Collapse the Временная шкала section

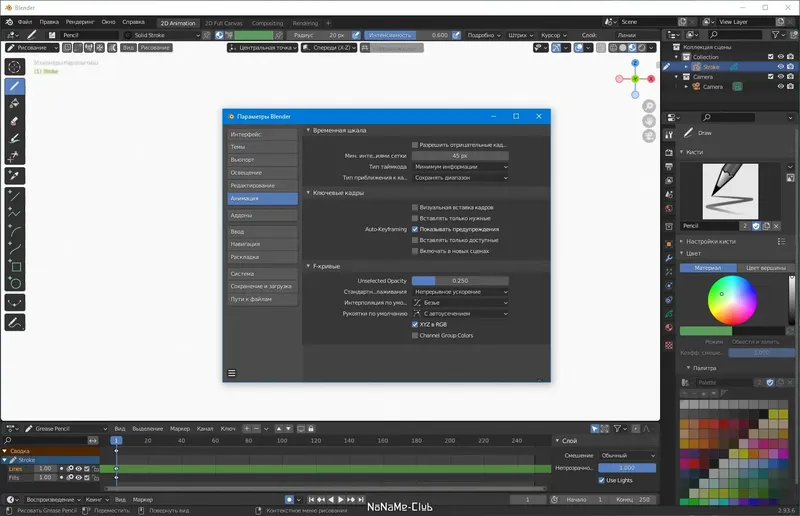(x=308, y=131)
